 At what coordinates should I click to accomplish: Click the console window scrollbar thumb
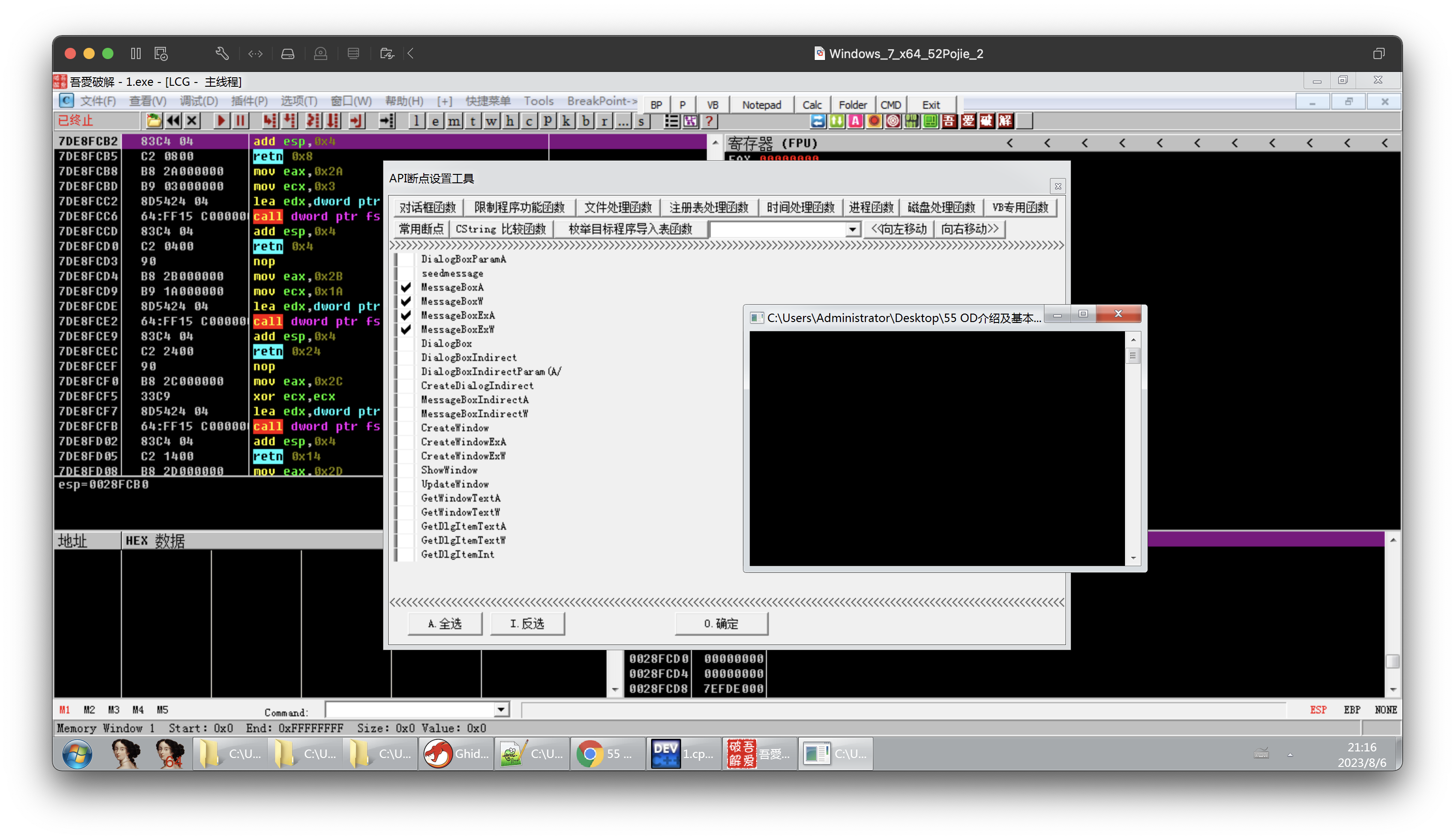[x=1132, y=355]
